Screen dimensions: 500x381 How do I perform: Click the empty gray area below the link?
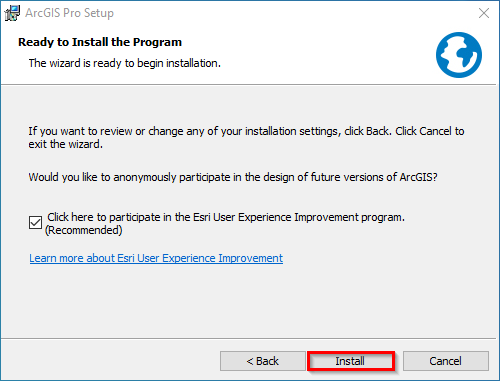248,302
